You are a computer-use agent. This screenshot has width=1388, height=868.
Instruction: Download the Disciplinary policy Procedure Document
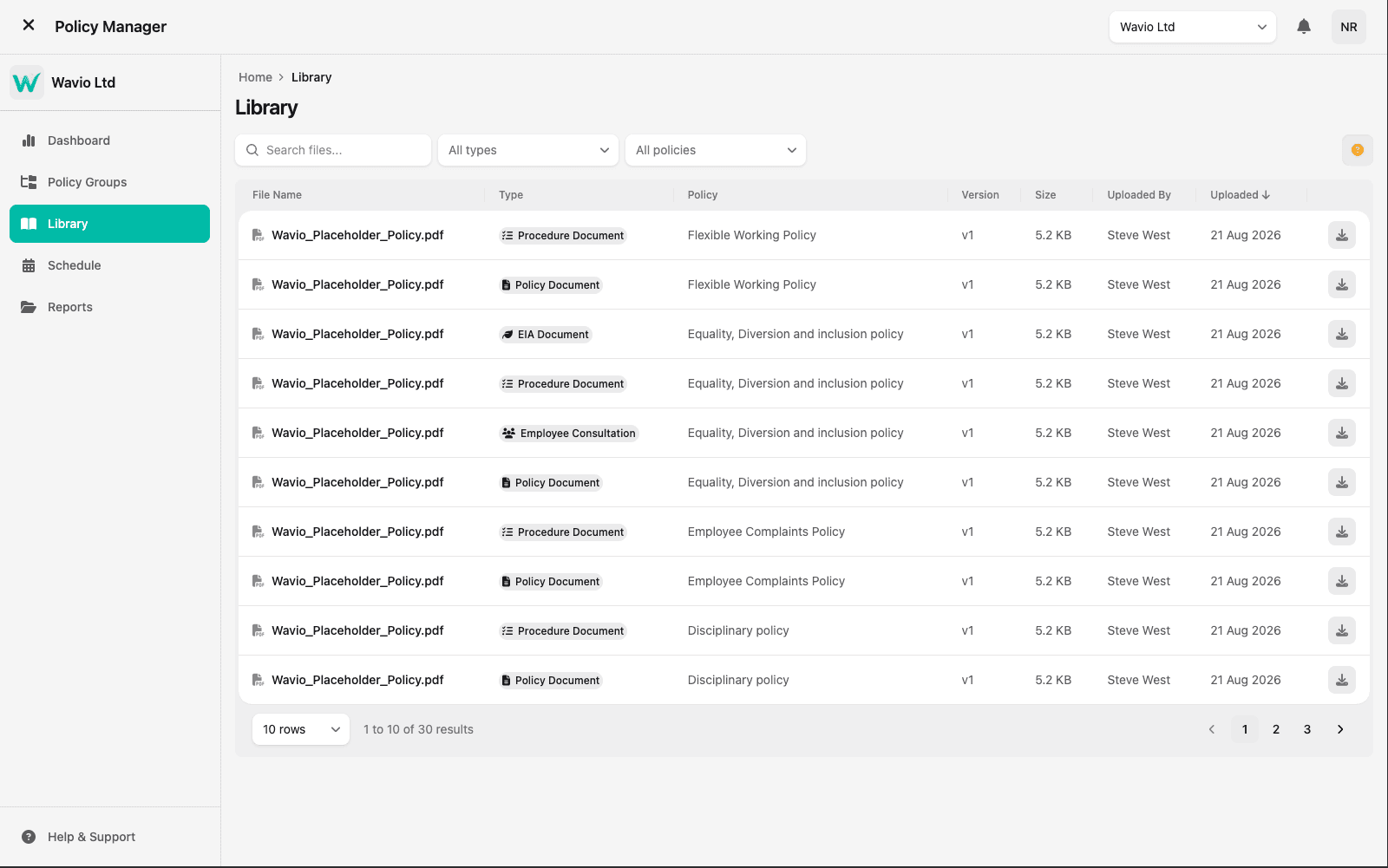point(1342,630)
